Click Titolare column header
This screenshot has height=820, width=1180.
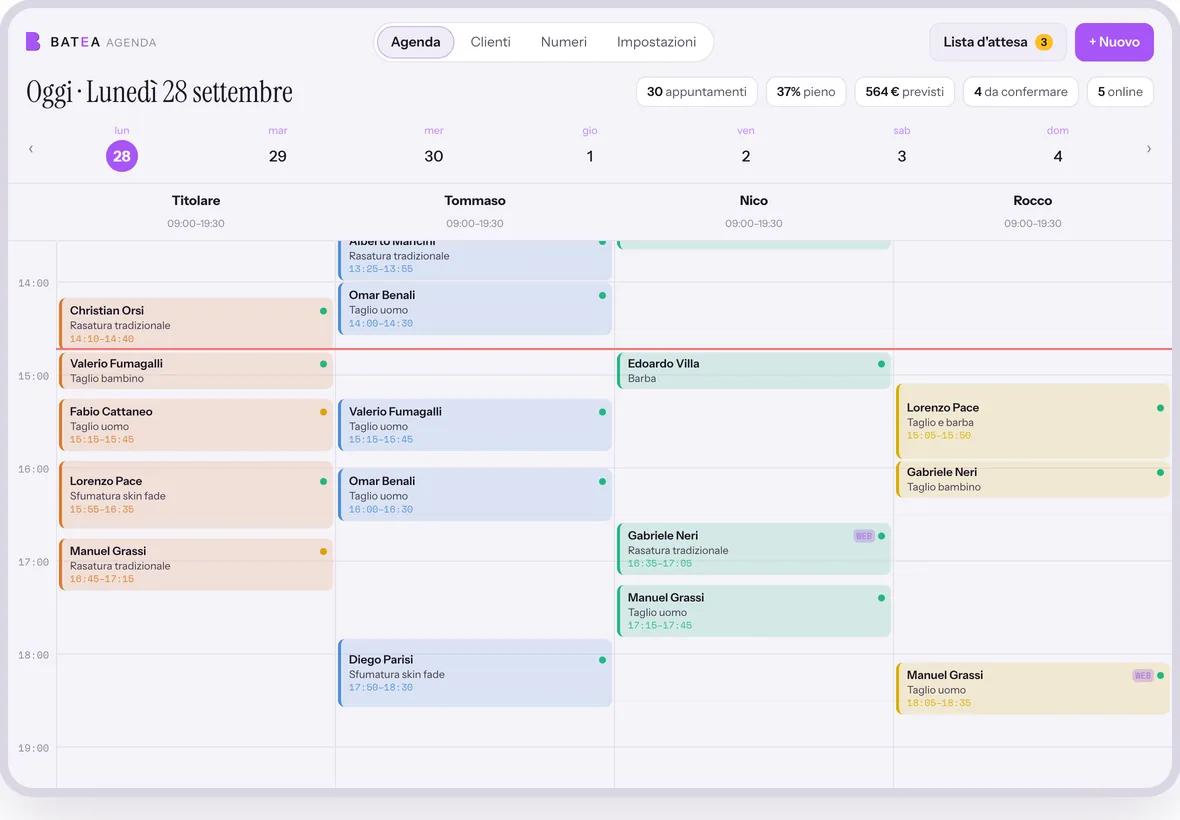[196, 211]
